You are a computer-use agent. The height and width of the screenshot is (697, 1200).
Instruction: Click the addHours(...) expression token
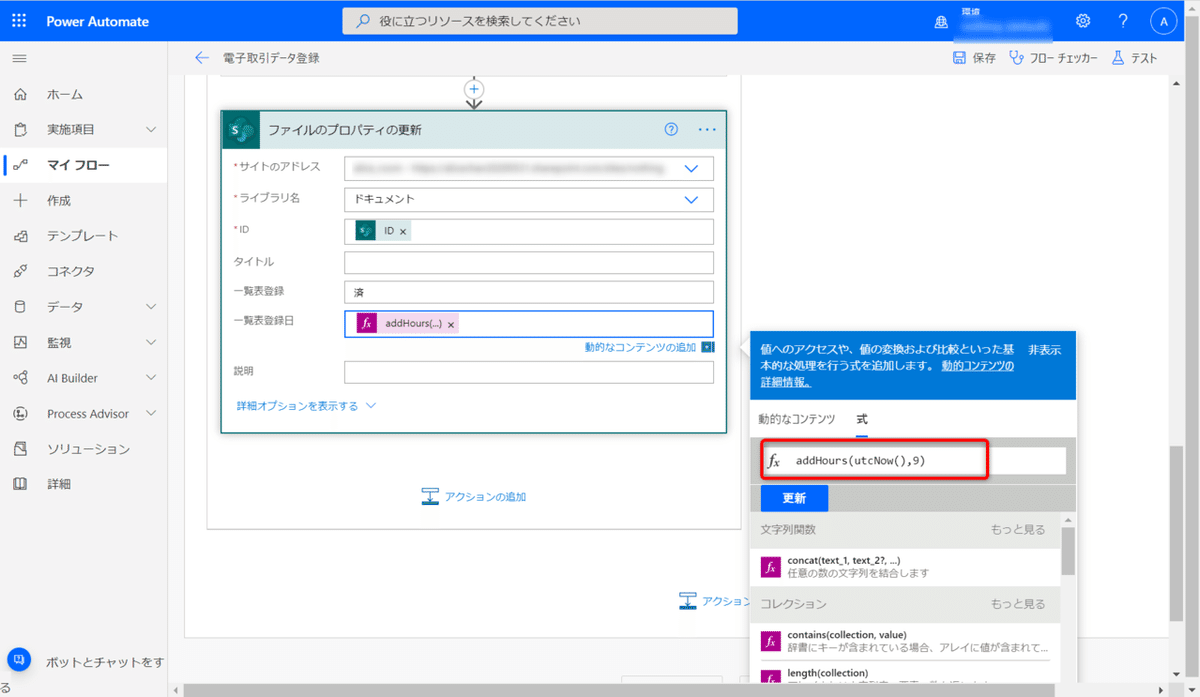[x=407, y=323]
